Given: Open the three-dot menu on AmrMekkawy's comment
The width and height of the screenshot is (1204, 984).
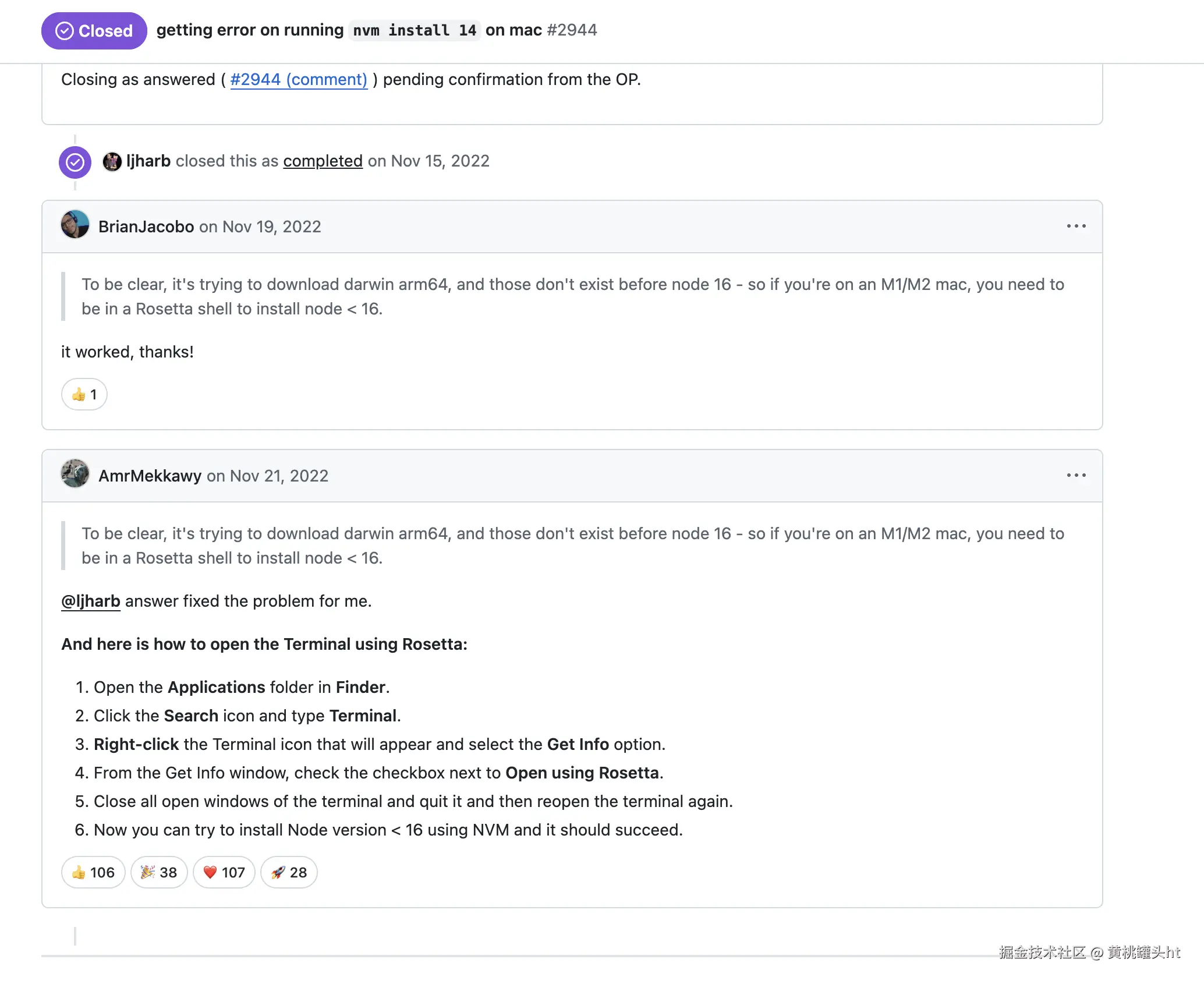Looking at the screenshot, I should [1076, 475].
